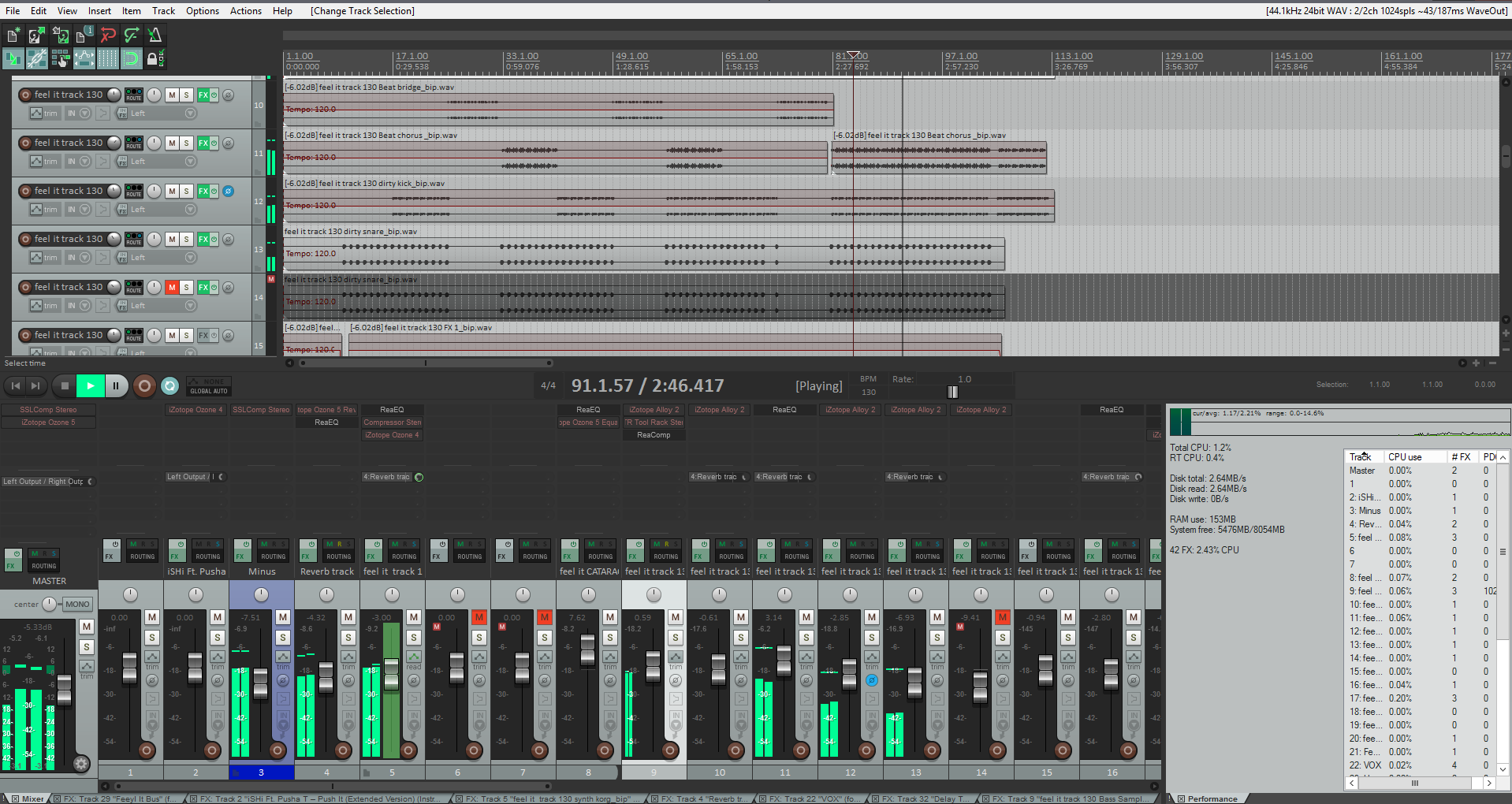Click the Save Project toolbar icon
Image resolution: width=1512 pixels, height=804 pixels.
(61, 35)
